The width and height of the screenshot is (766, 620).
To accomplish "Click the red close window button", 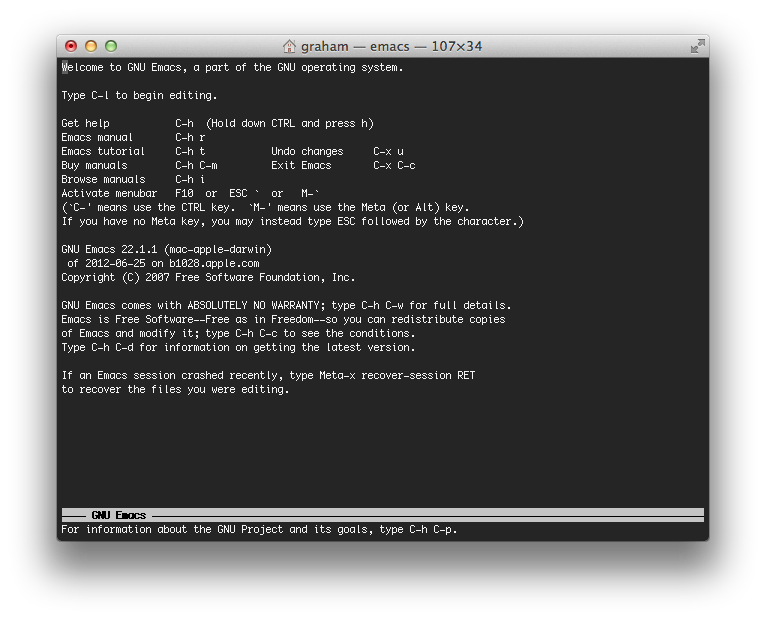I will pyautogui.click(x=71, y=46).
